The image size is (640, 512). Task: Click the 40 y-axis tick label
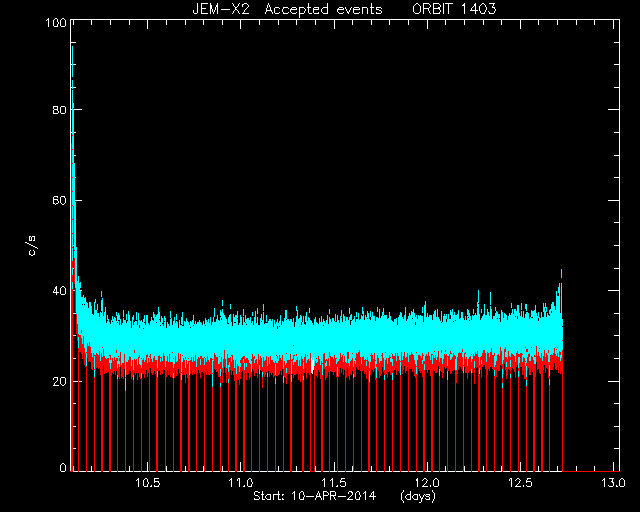pyautogui.click(x=60, y=291)
